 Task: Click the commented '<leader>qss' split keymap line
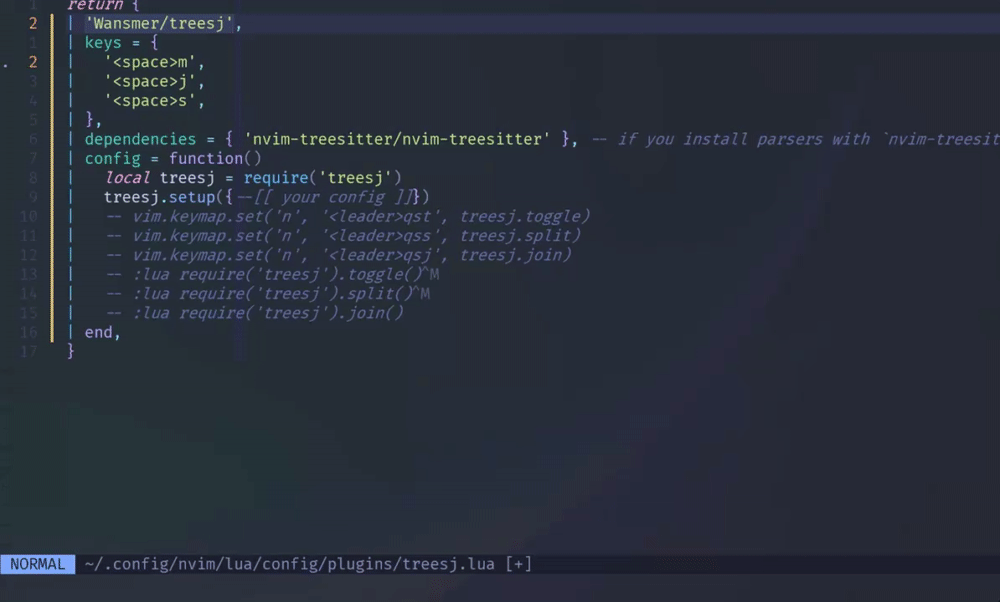[343, 235]
